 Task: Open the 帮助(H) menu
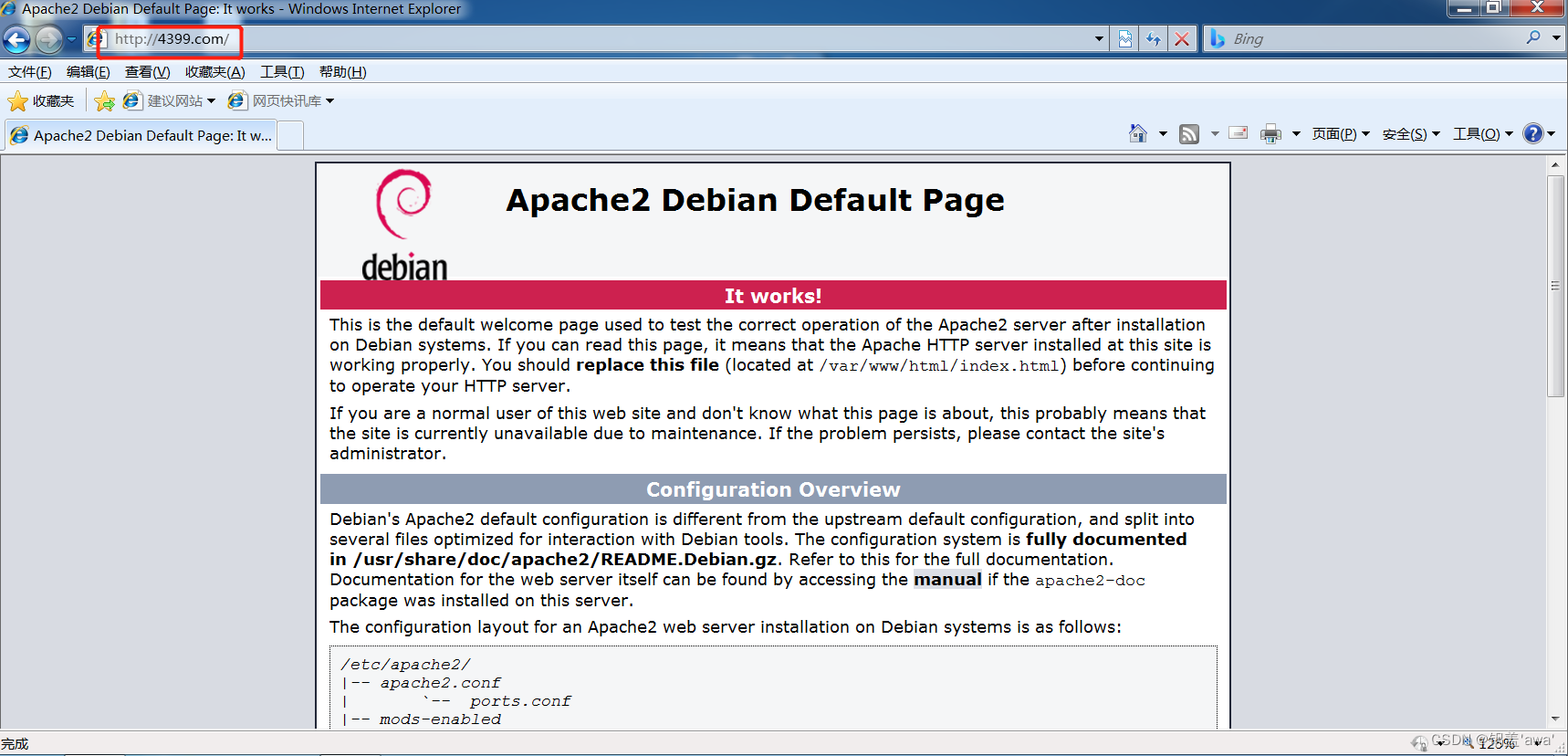point(343,72)
